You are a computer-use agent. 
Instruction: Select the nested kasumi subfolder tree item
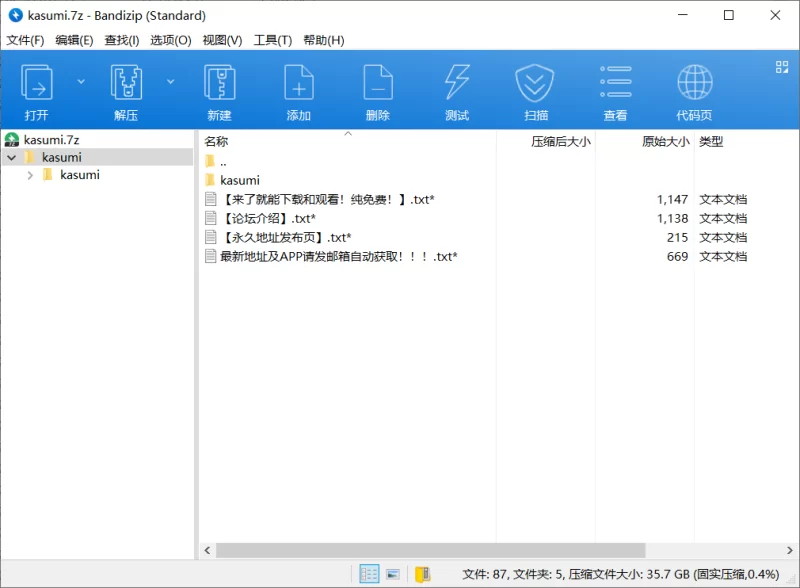pyautogui.click(x=80, y=175)
